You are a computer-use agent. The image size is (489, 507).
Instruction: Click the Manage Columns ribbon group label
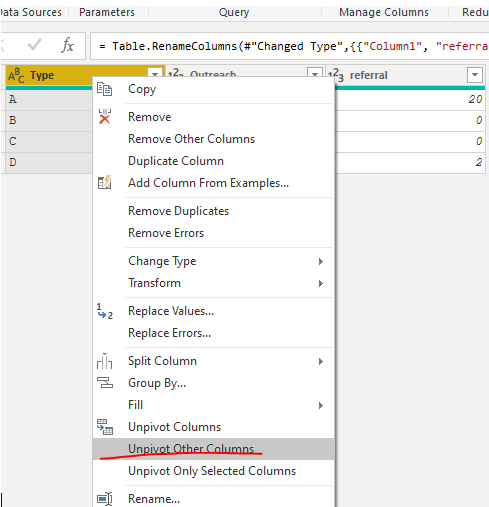[384, 12]
